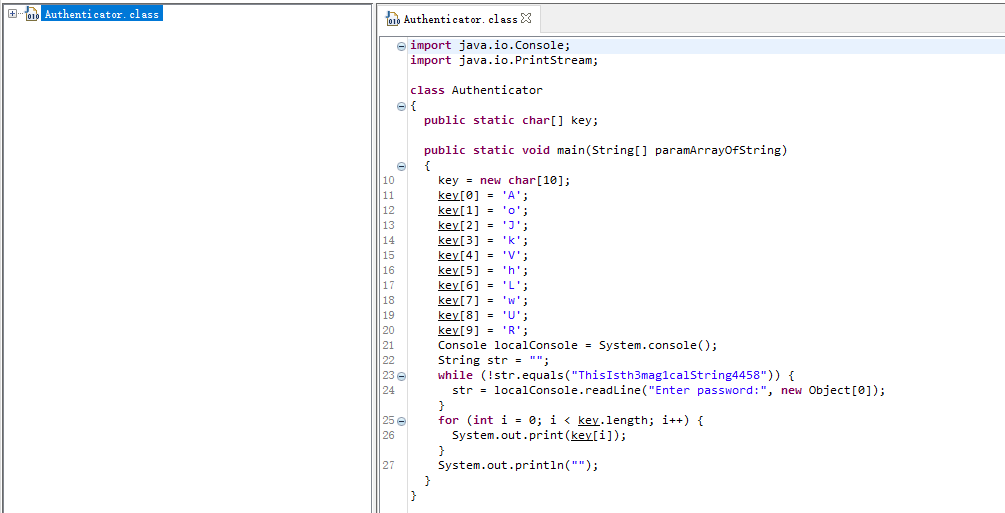Click line number 27 in the gutter
The width and height of the screenshot is (1005, 513).
click(x=388, y=465)
